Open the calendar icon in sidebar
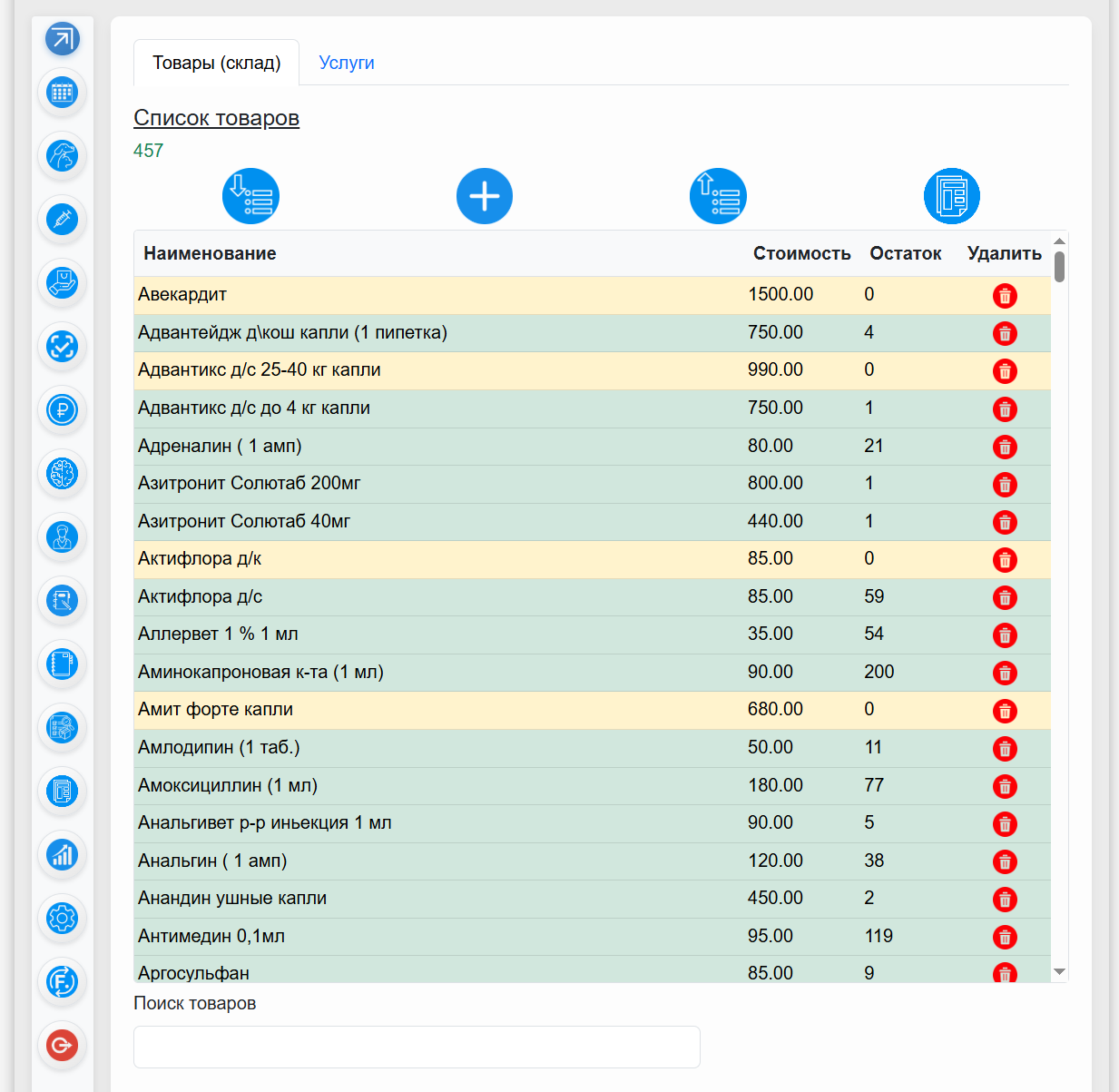This screenshot has width=1119, height=1092. [63, 93]
